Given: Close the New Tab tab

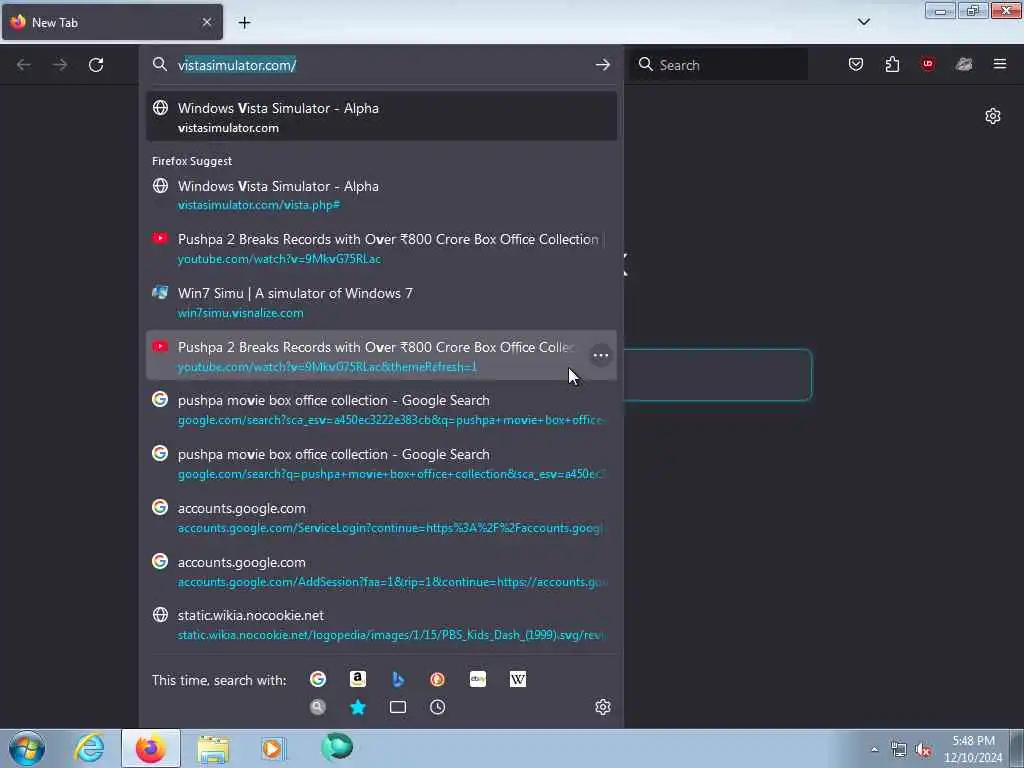Looking at the screenshot, I should pos(207,22).
